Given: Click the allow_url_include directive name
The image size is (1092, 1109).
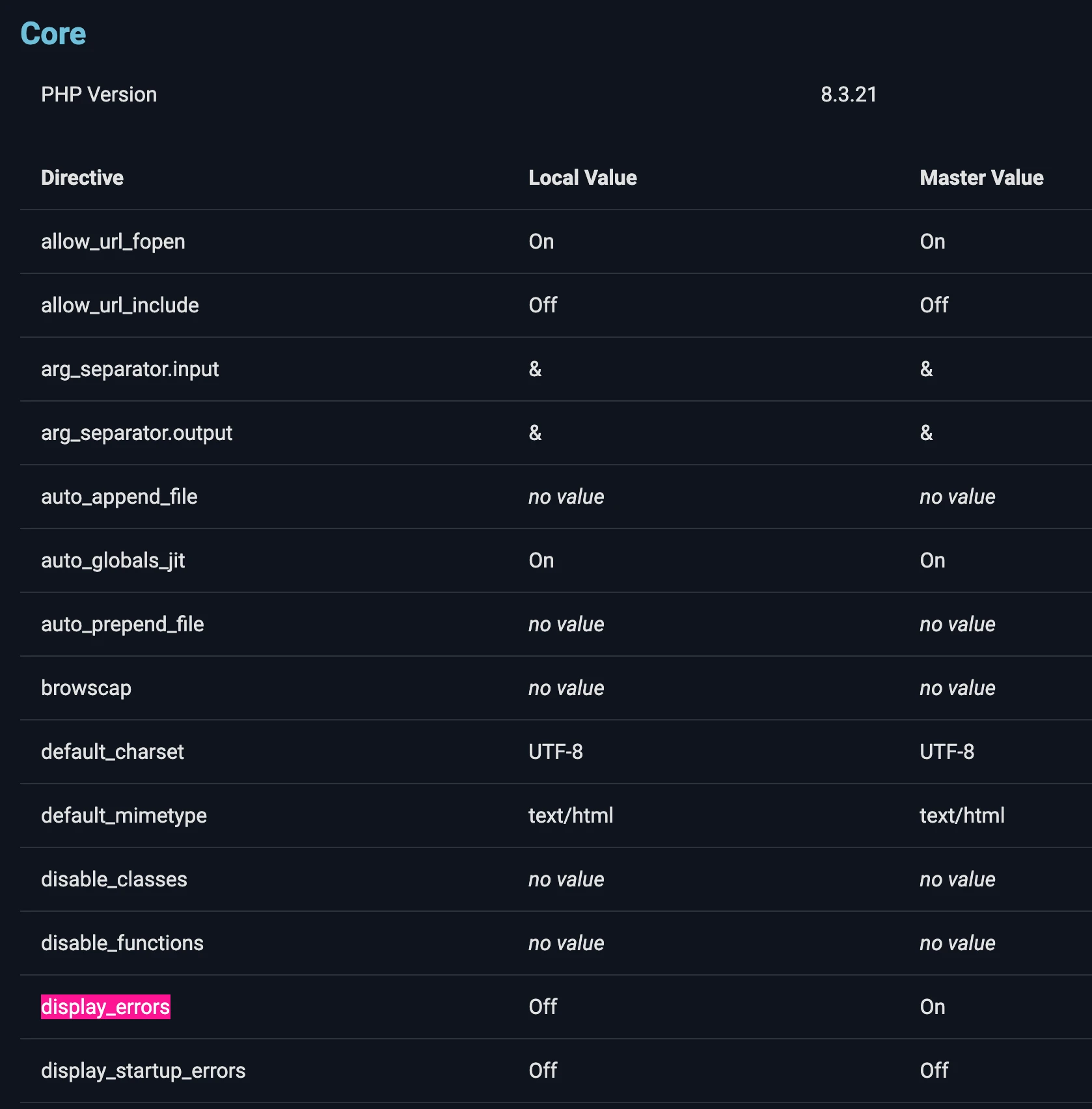Looking at the screenshot, I should coord(120,305).
